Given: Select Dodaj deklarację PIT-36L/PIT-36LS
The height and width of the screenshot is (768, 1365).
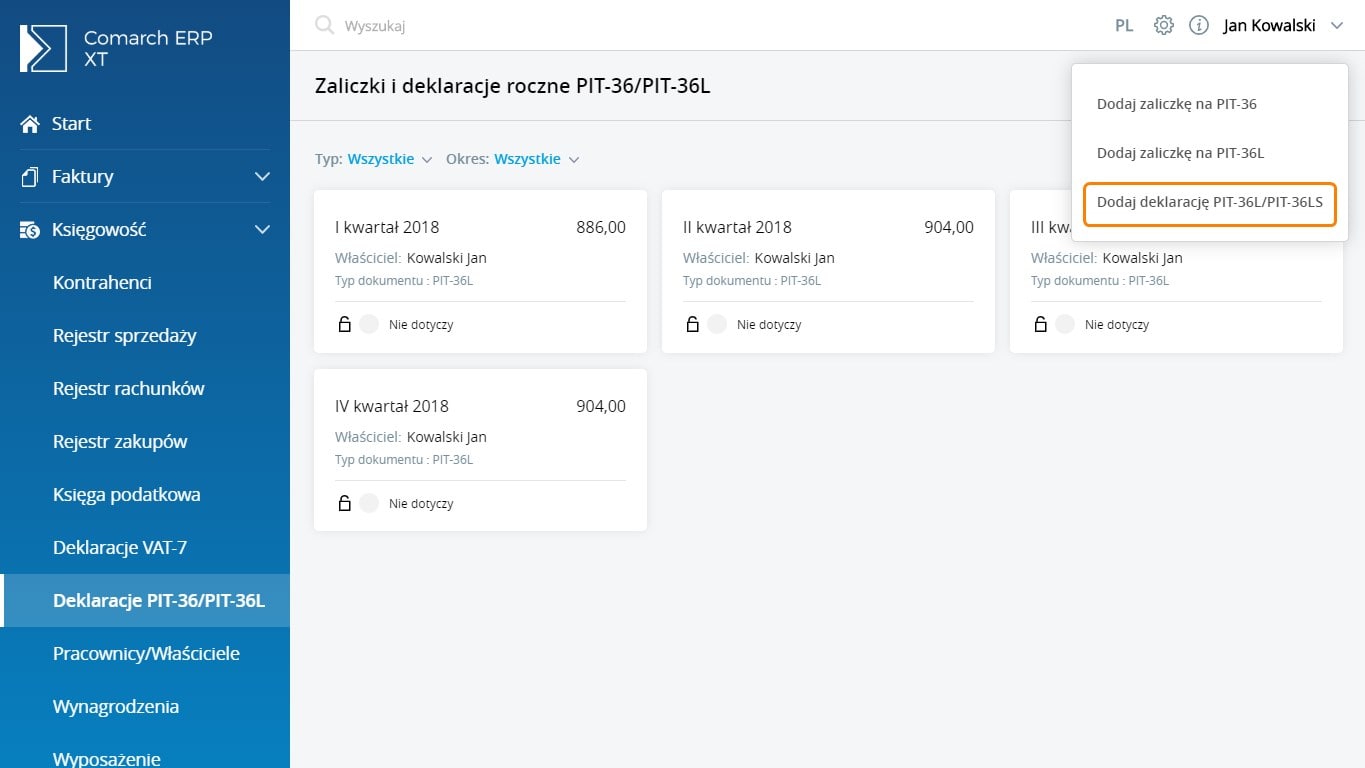Looking at the screenshot, I should click(x=1209, y=202).
